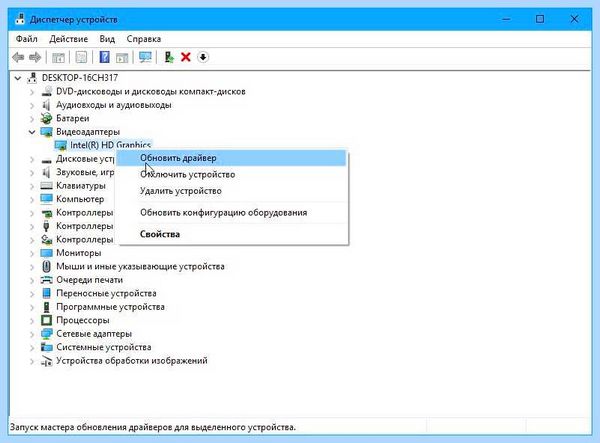The height and width of the screenshot is (443, 600).
Task: Select the Клавиатуры tree row
Action: click(81, 186)
